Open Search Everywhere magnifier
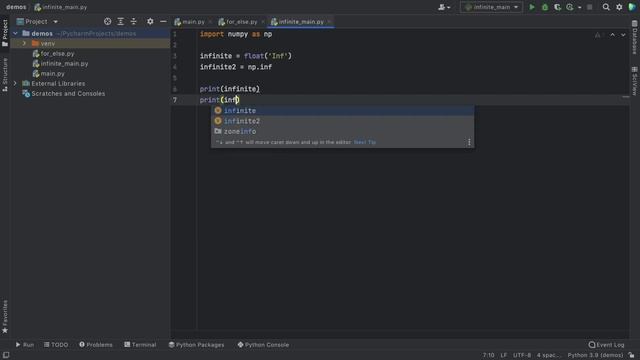Image resolution: width=640 pixels, height=360 pixels. 606,7
